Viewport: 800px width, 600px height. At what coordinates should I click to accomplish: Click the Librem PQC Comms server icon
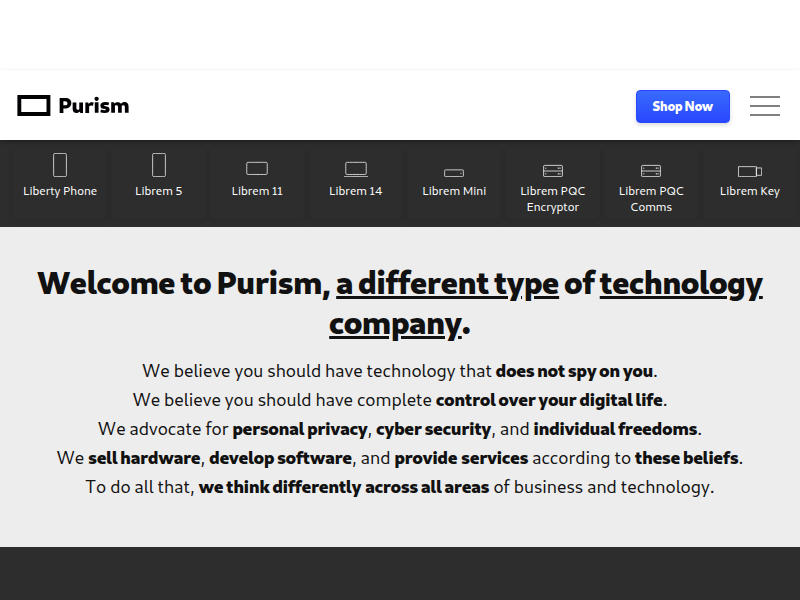click(x=651, y=170)
